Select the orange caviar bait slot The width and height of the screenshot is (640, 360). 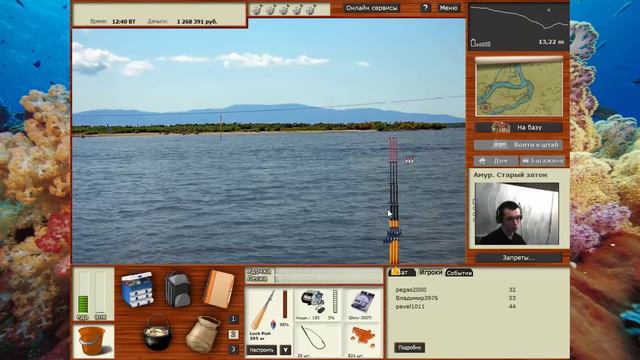pos(362,340)
